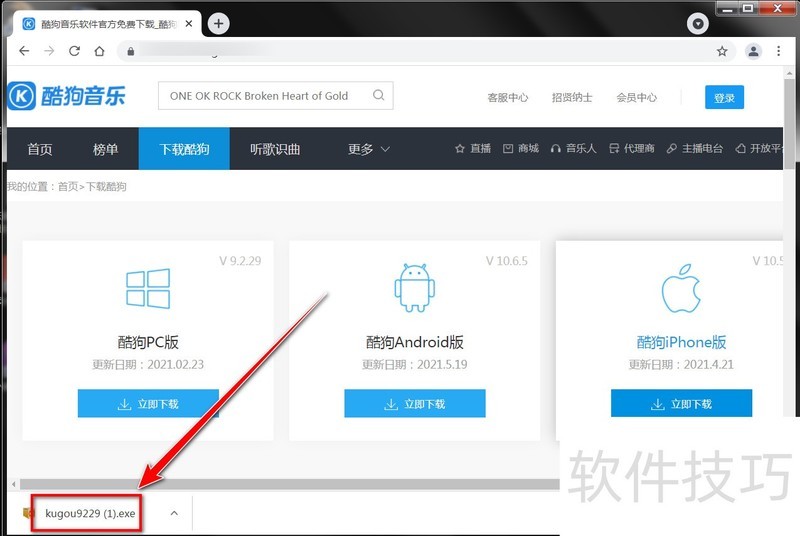Click the Kugou music logo

[66, 95]
